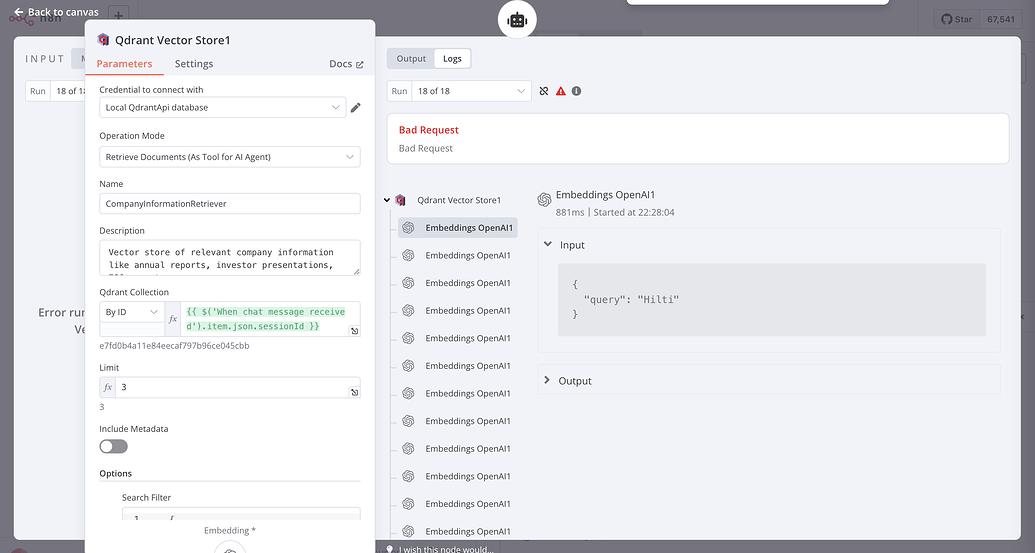Screen dimensions: 1035x553
Task: Switch output view to Logs
Action: 452,59
